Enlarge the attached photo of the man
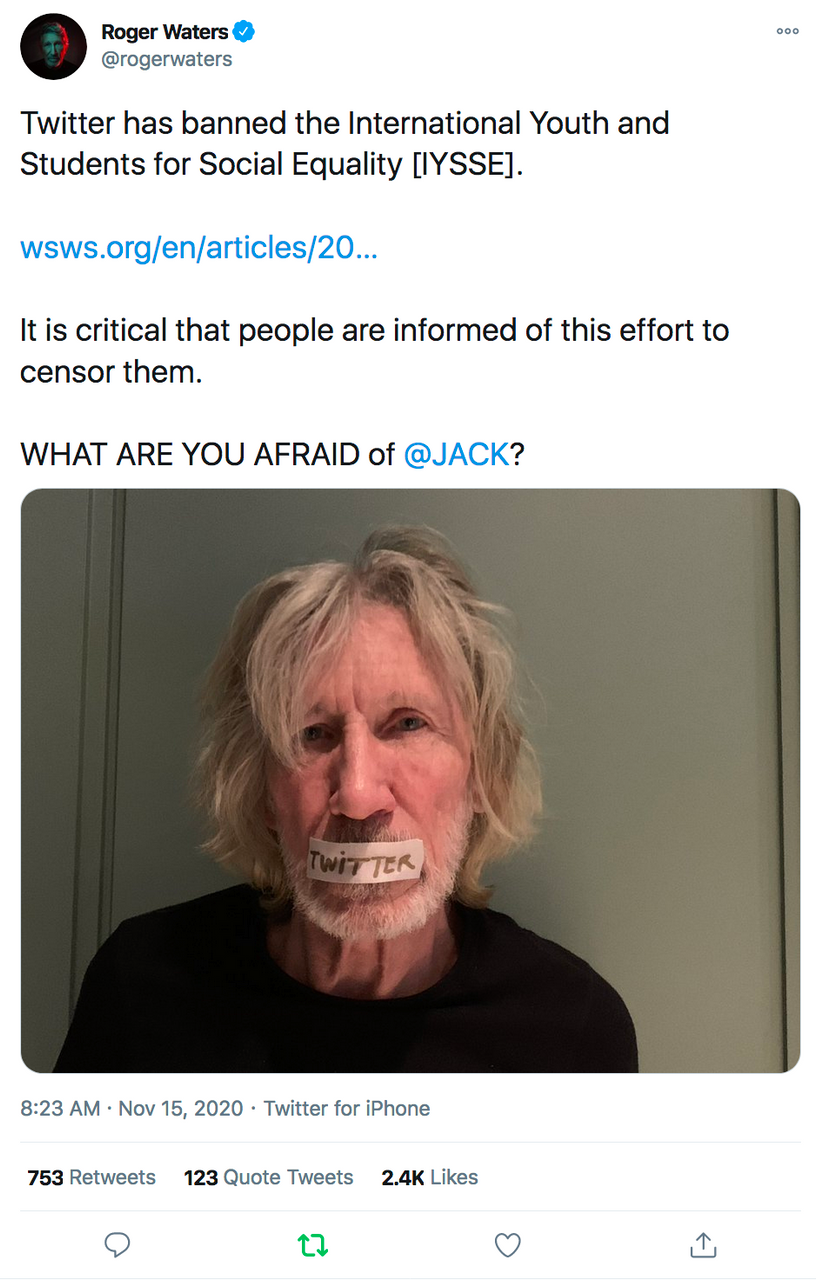Viewport: 816px width, 1280px height. (410, 780)
